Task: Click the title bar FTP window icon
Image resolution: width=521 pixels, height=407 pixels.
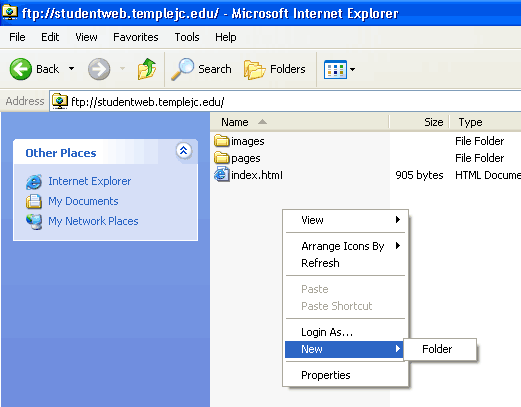Action: pyautogui.click(x=10, y=12)
